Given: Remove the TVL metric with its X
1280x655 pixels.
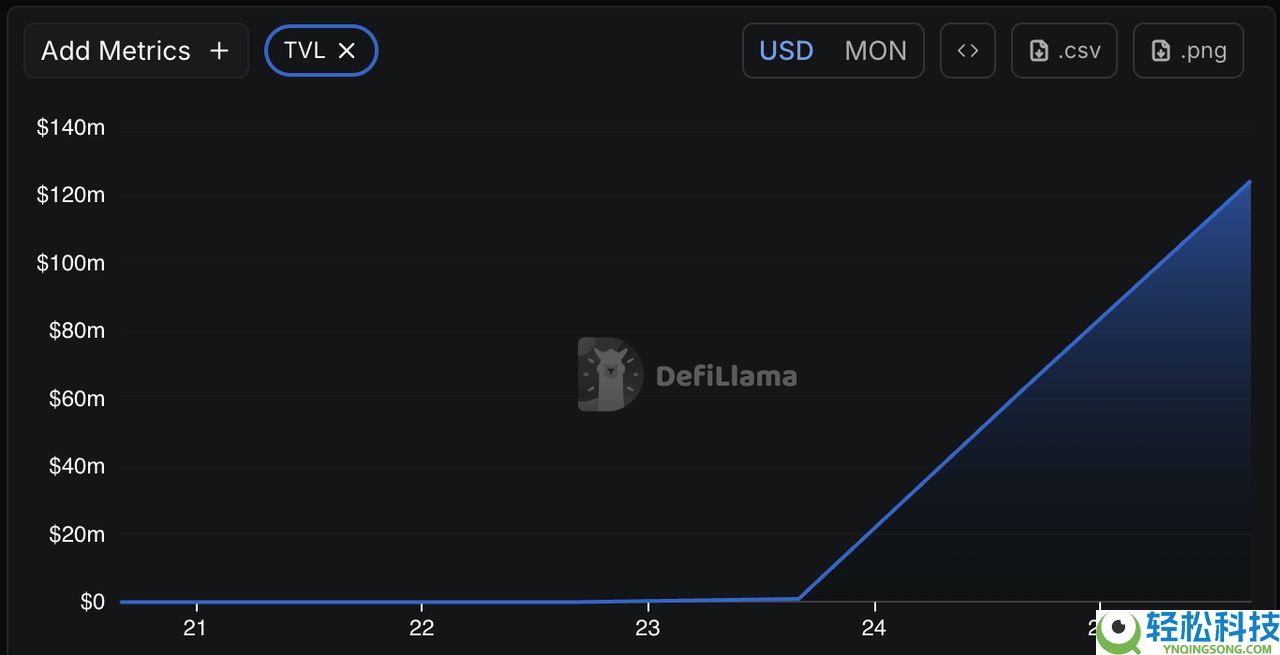Looking at the screenshot, I should (347, 50).
